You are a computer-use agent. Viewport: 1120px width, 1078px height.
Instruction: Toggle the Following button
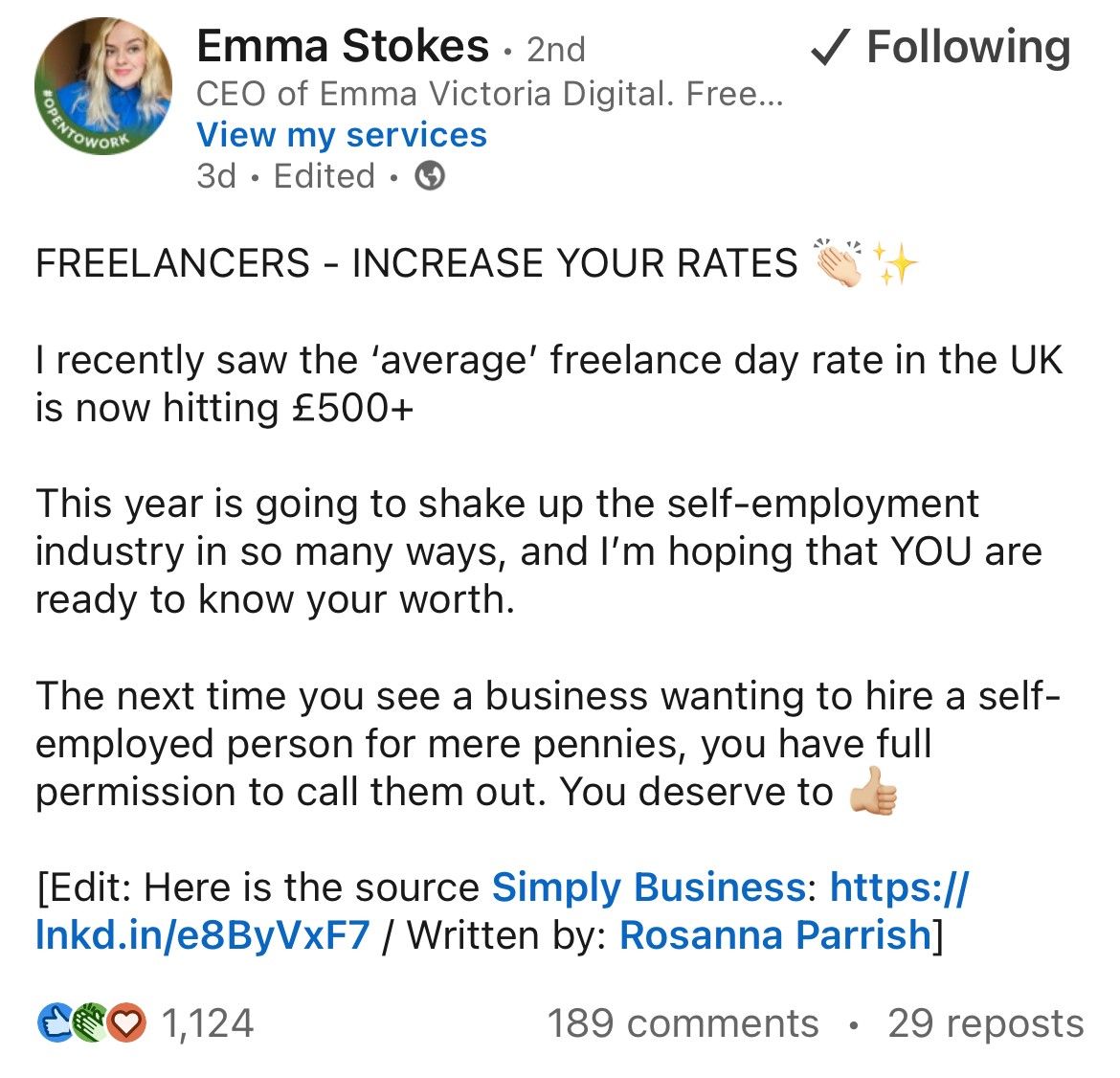(x=941, y=47)
